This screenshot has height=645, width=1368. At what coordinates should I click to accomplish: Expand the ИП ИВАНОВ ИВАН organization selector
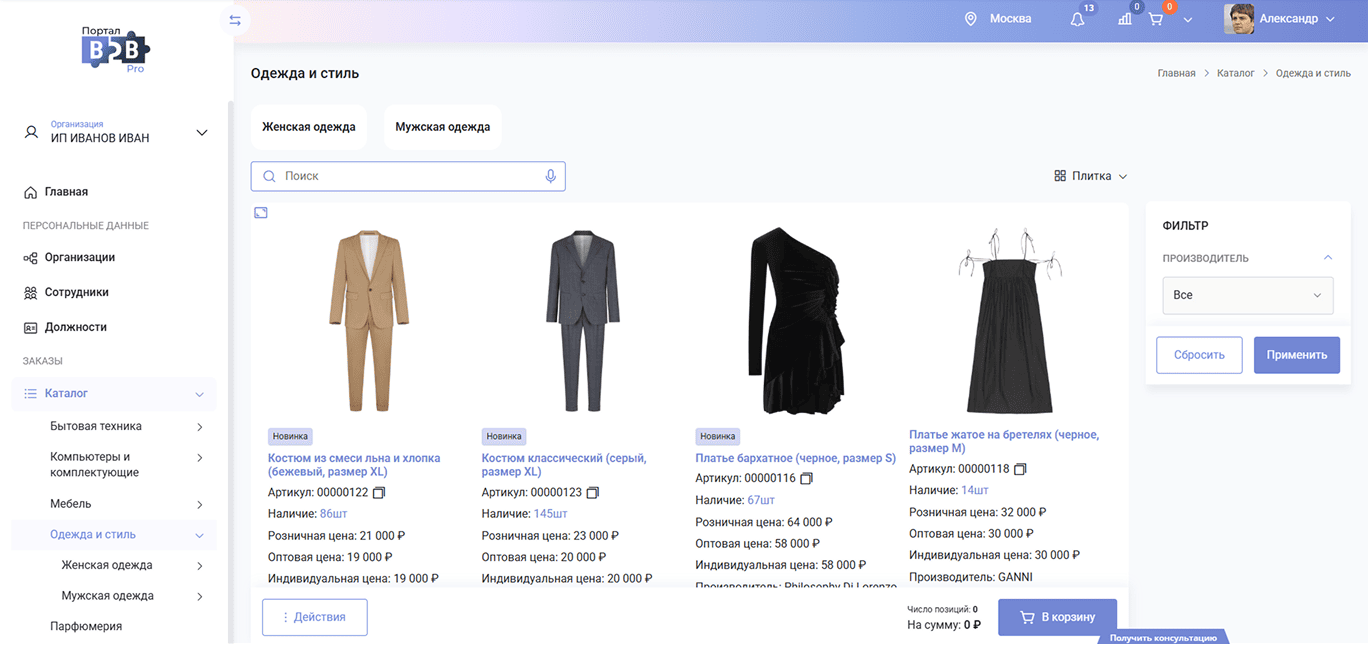[x=201, y=132]
